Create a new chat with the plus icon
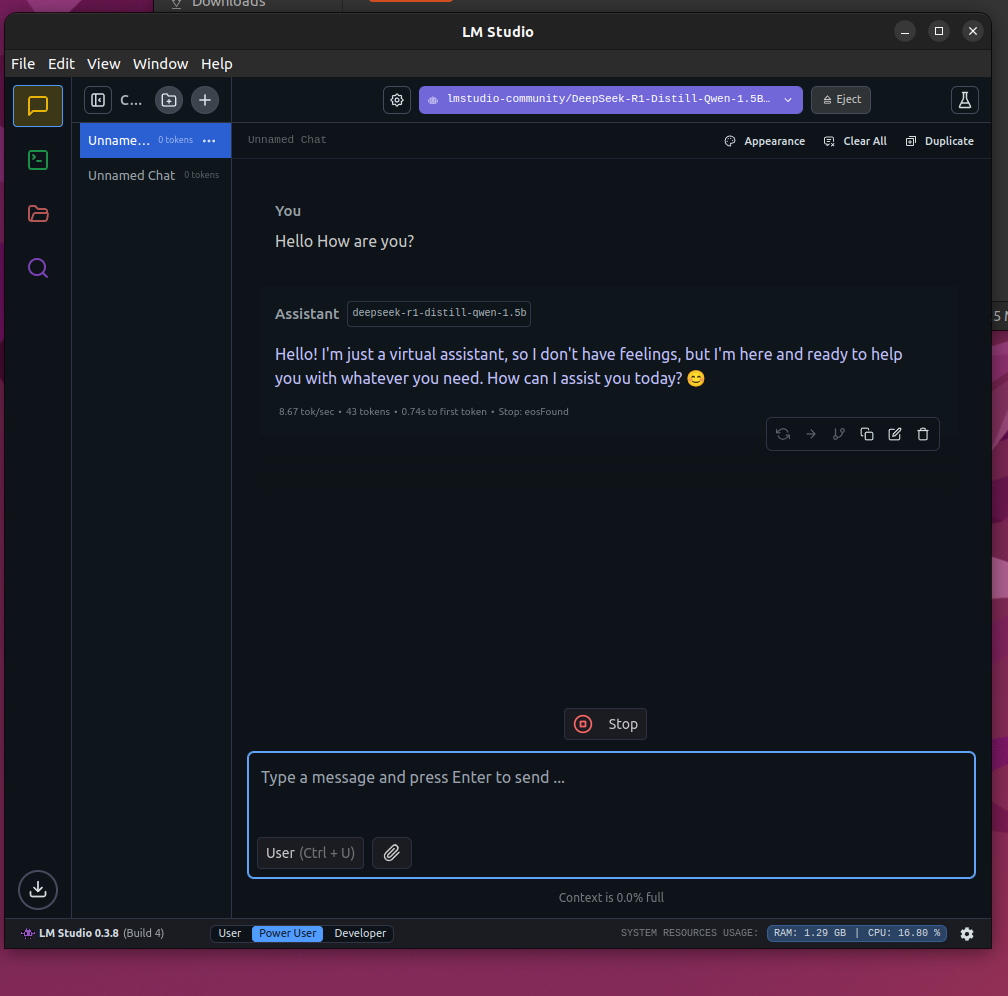The height and width of the screenshot is (996, 1008). [x=204, y=100]
